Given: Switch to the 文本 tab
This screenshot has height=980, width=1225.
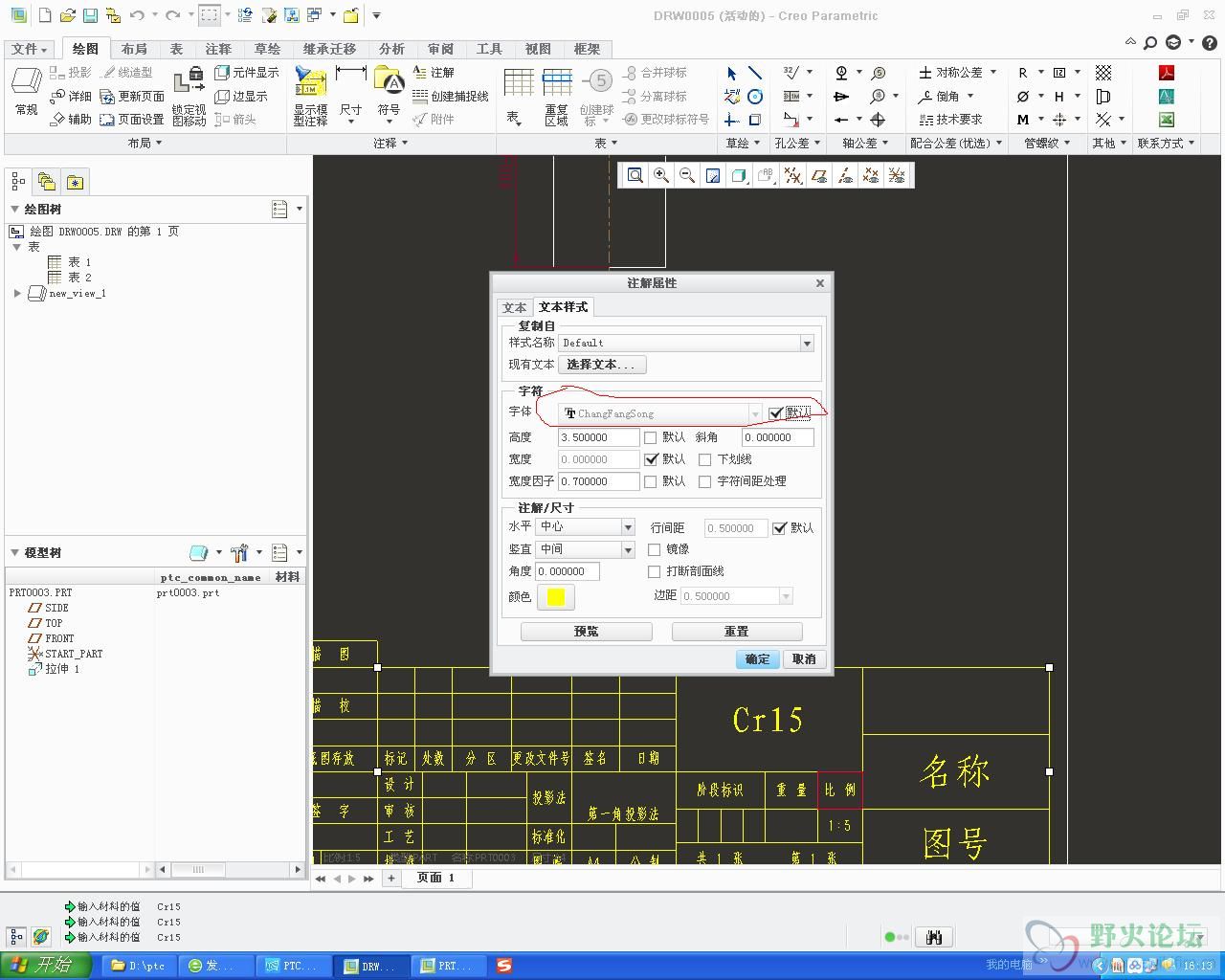Looking at the screenshot, I should [x=515, y=308].
